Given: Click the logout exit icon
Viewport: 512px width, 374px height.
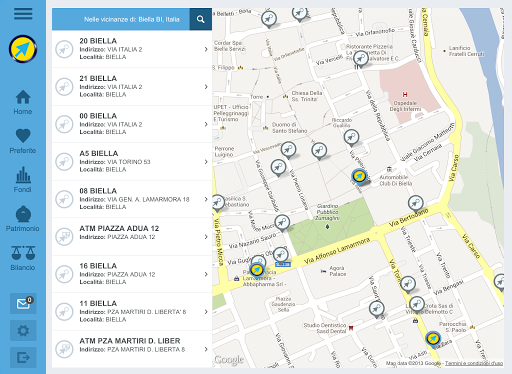Looking at the screenshot, I should [x=23, y=357].
